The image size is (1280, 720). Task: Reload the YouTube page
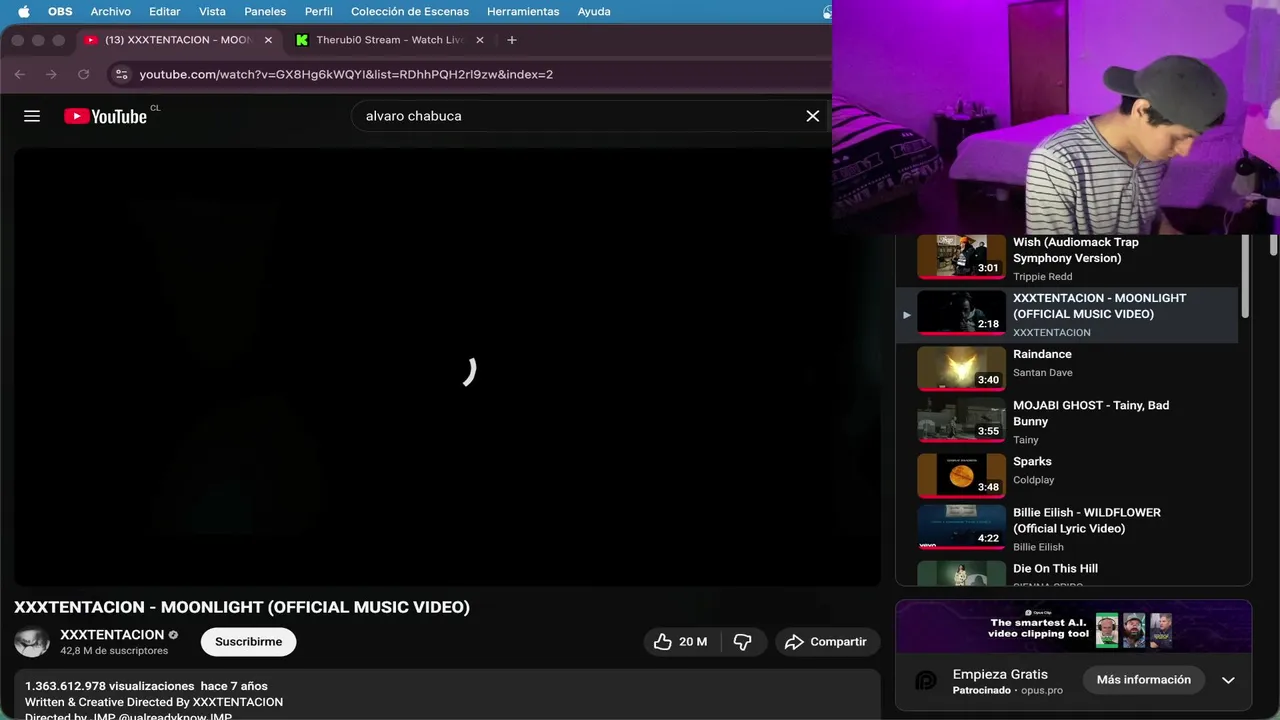[x=84, y=74]
